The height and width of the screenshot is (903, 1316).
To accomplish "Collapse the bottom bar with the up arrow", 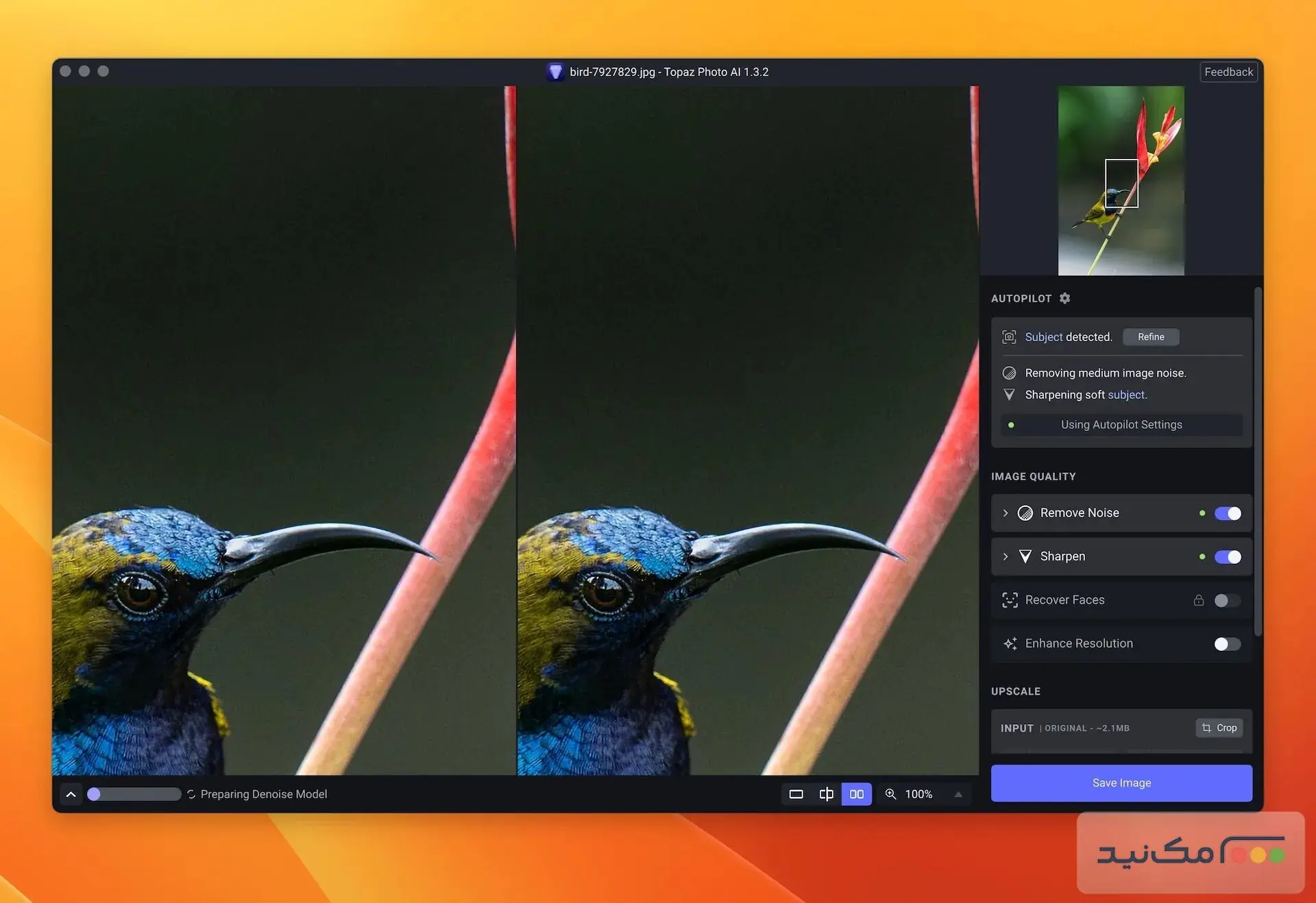I will tap(71, 793).
